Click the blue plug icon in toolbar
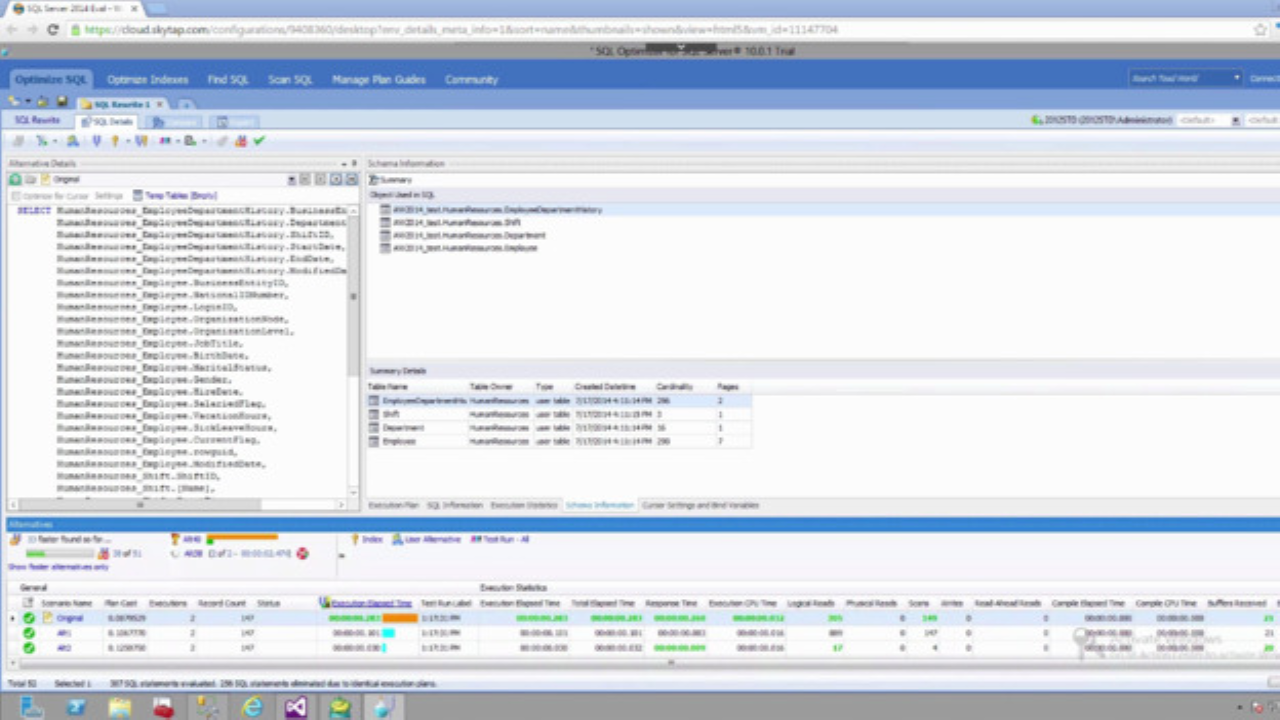The width and height of the screenshot is (1280, 720). (97, 141)
